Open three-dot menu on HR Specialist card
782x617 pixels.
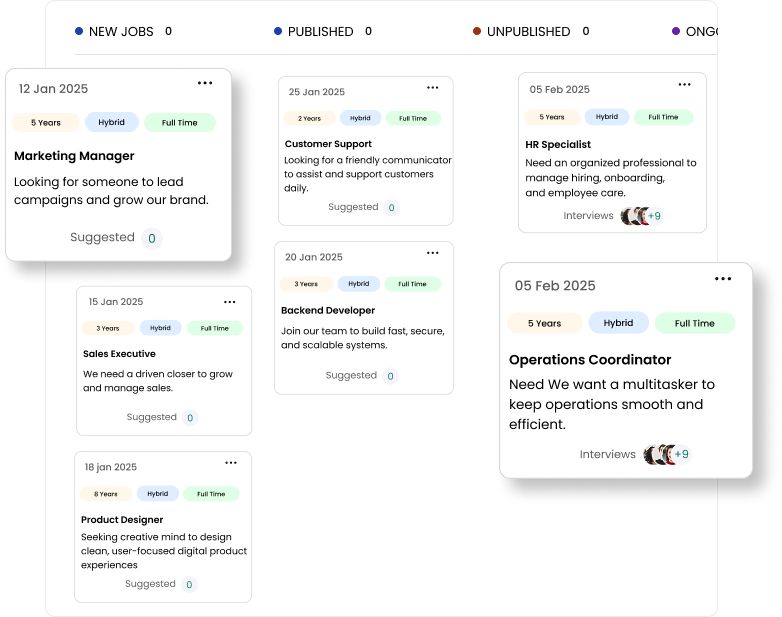(x=686, y=85)
